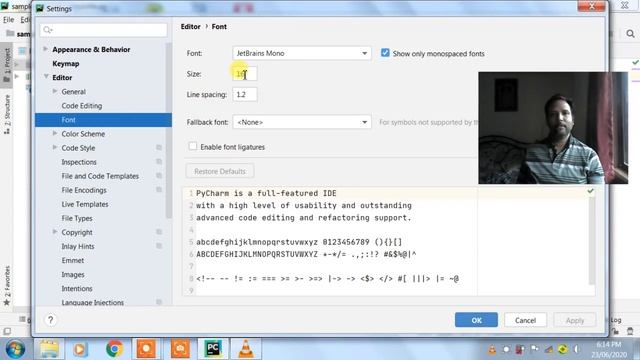Open the Fallback font dropdown
The width and height of the screenshot is (640, 360).
pos(302,122)
